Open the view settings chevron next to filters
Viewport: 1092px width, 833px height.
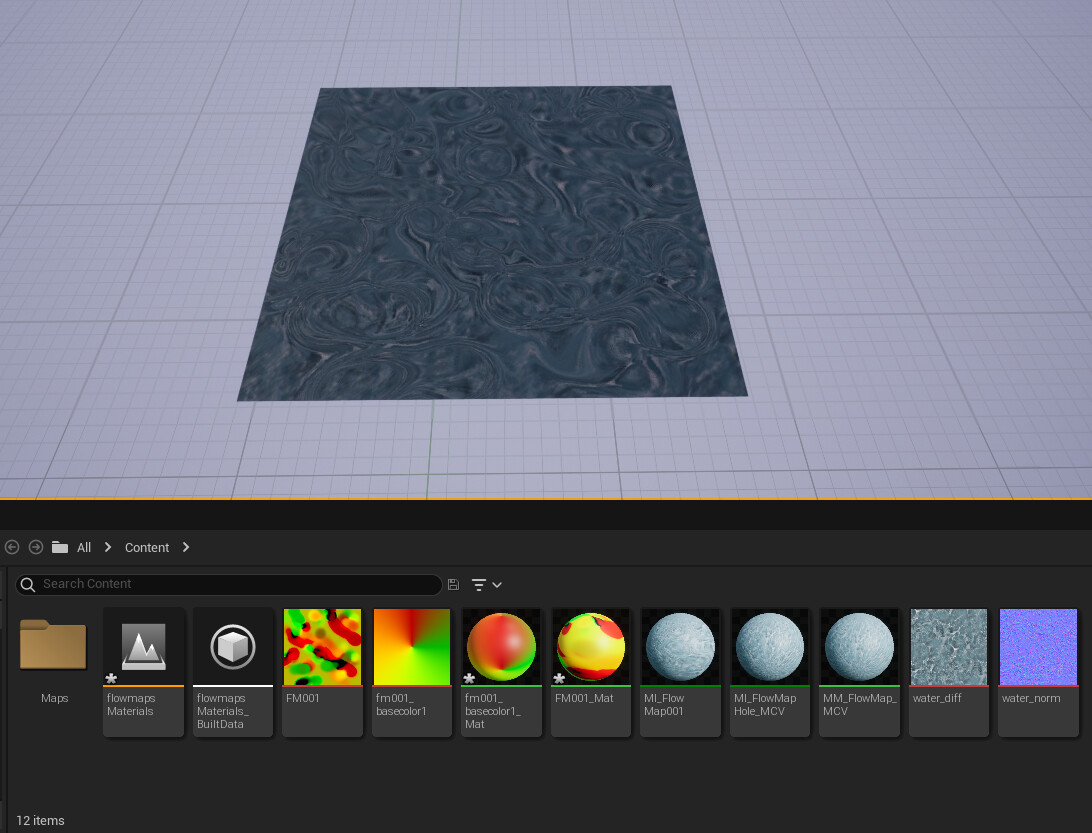pos(497,584)
